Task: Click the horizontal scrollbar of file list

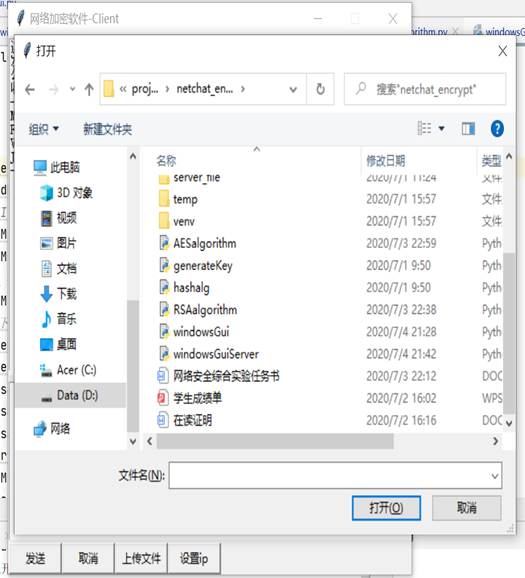Action: point(275,441)
